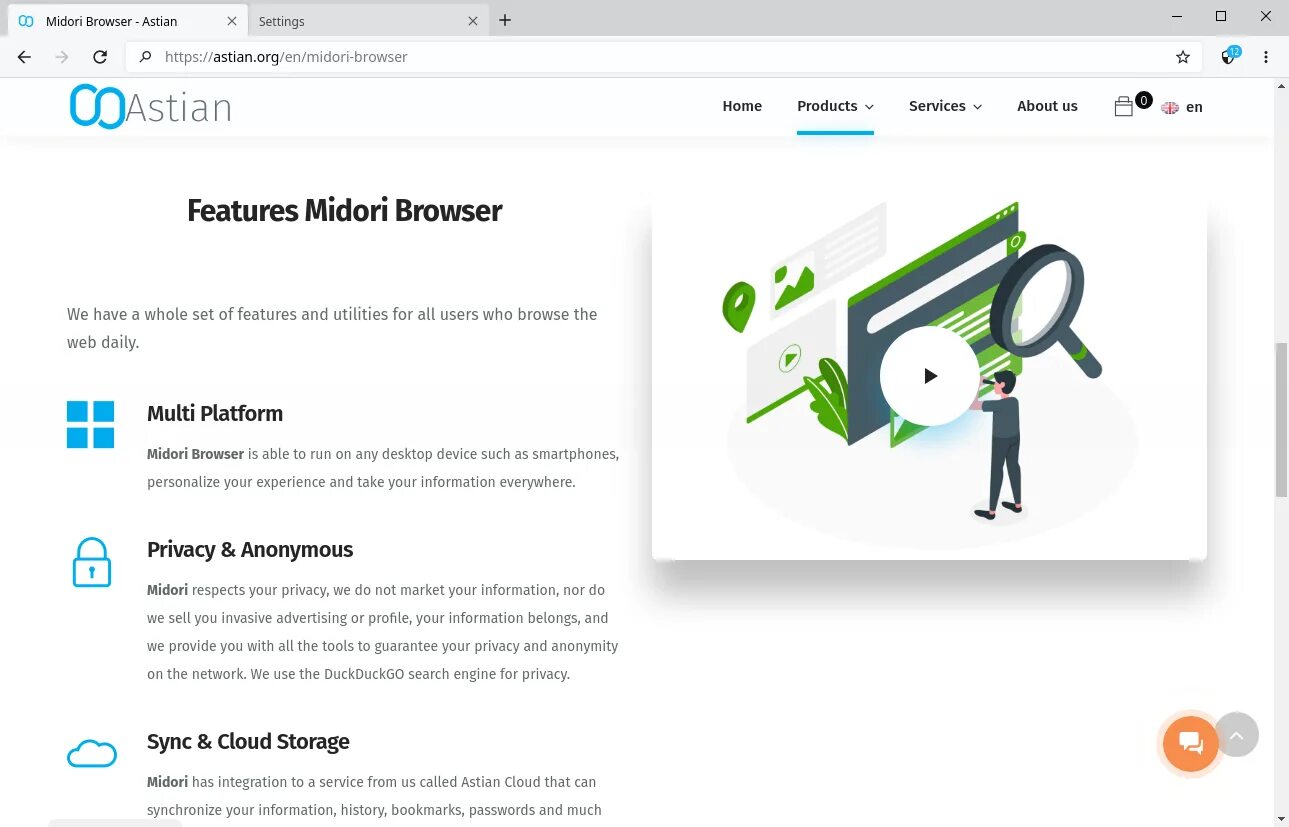Open a new tab with the plus button
Image resolution: width=1289 pixels, height=827 pixels.
pyautogui.click(x=505, y=20)
